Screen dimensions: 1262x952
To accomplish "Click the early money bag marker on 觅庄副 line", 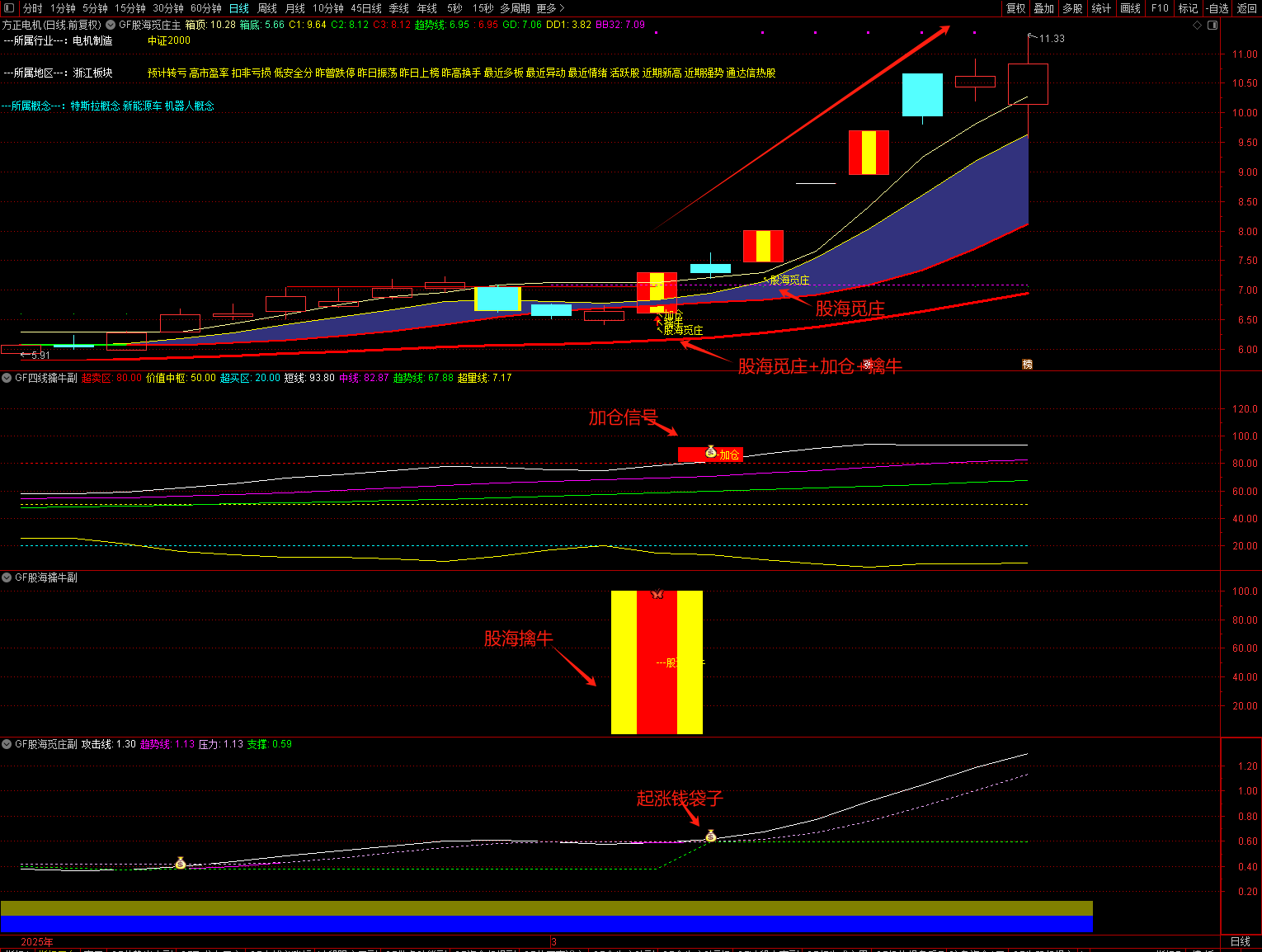I will pos(181,863).
